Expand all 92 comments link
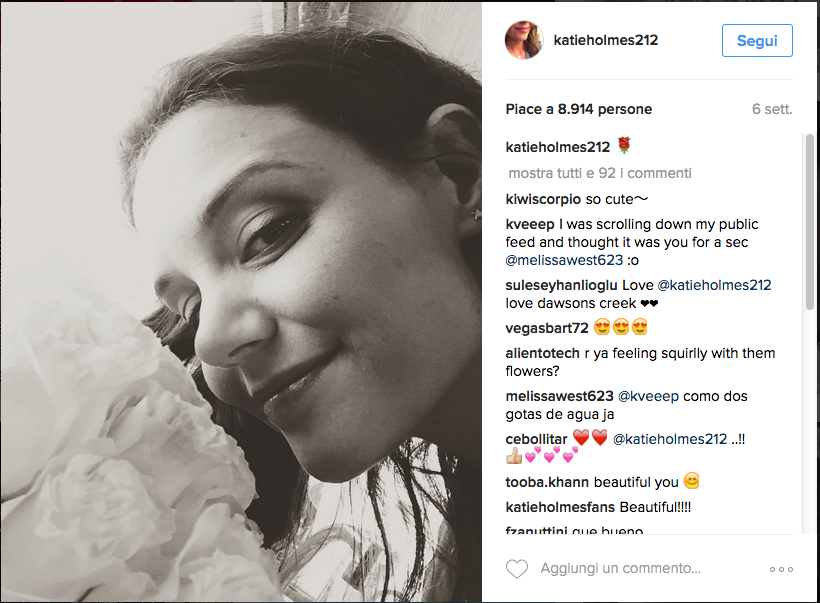 (x=600, y=173)
